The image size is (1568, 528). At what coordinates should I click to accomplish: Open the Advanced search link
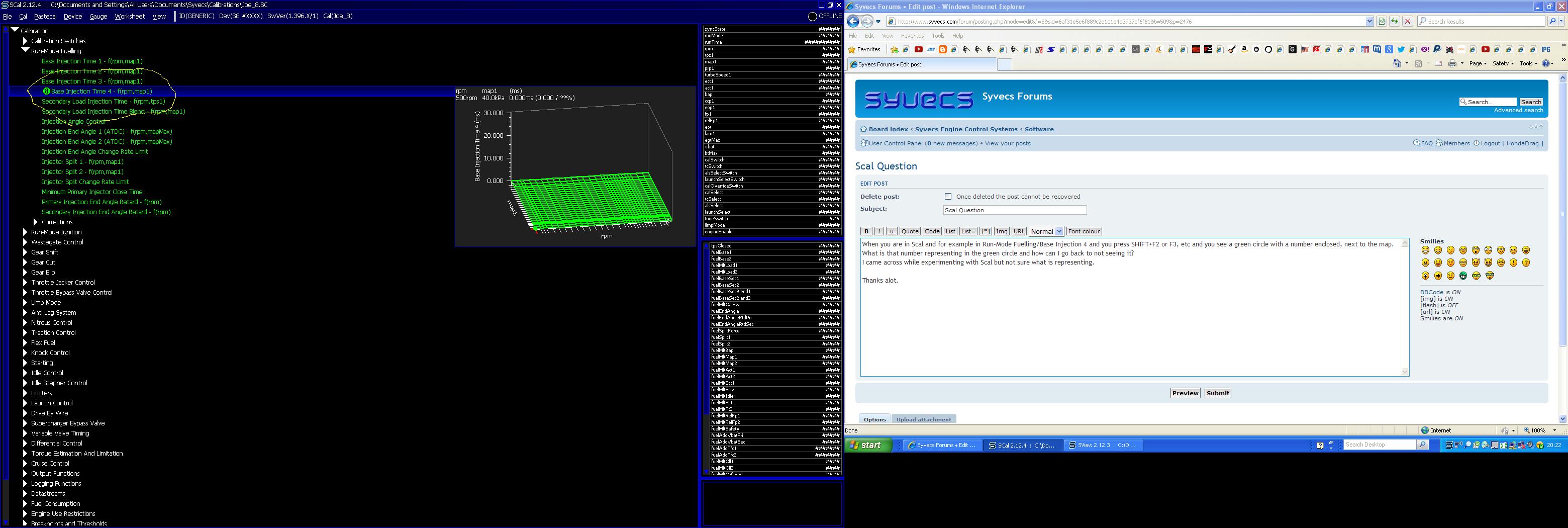coord(1518,110)
